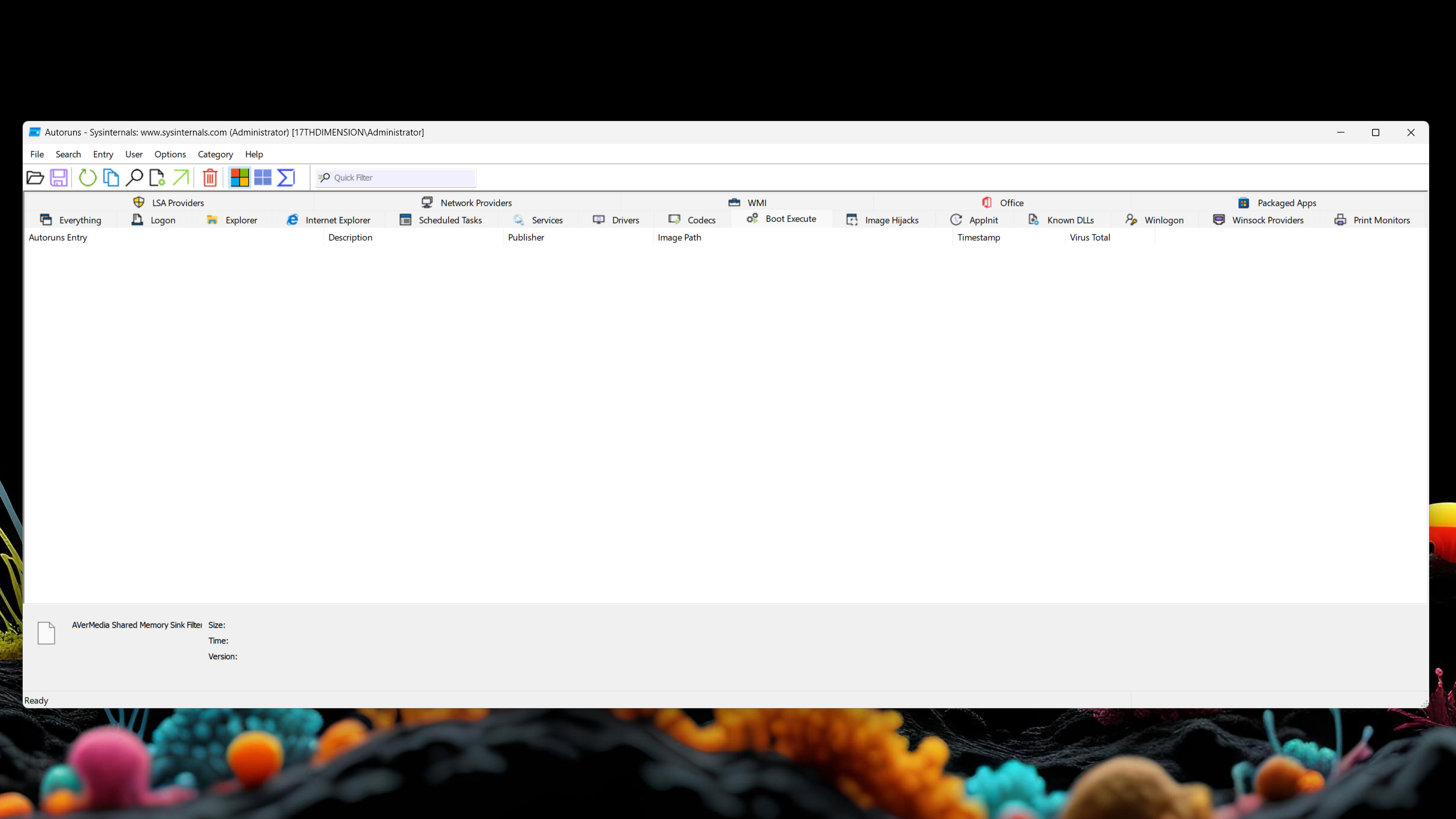Click the Ready status bar text
Viewport: 1456px width, 819px height.
36,700
